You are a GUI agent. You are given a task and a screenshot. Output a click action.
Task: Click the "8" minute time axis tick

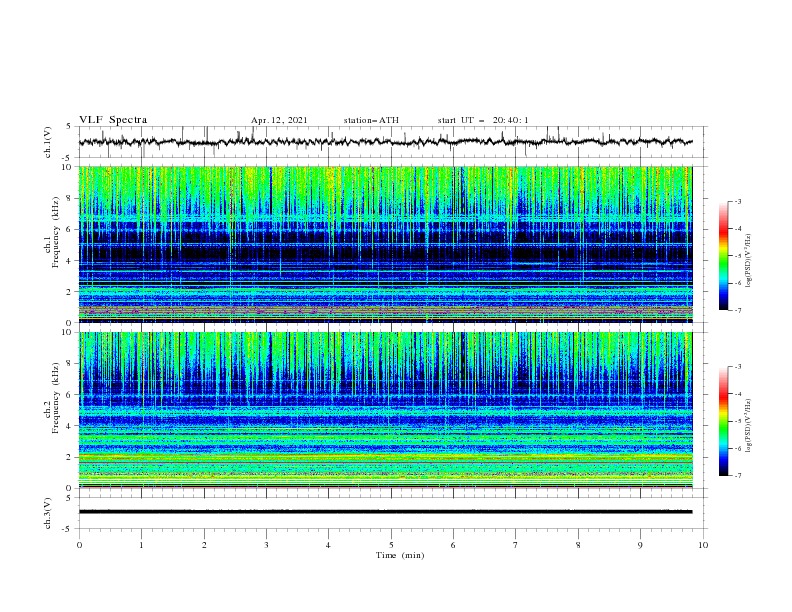[578, 545]
